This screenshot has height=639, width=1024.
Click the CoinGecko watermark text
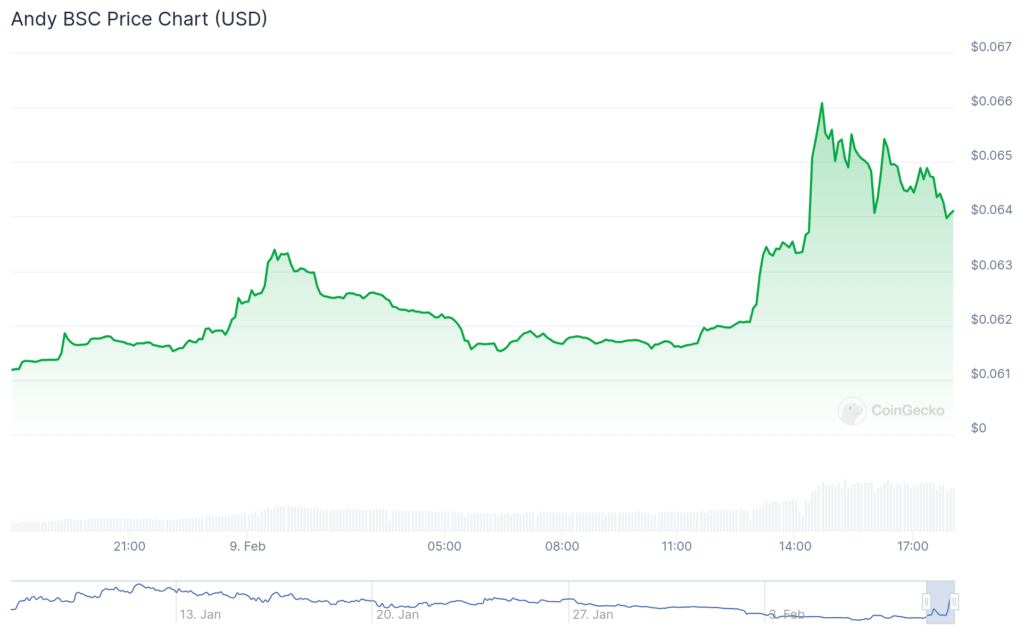907,410
